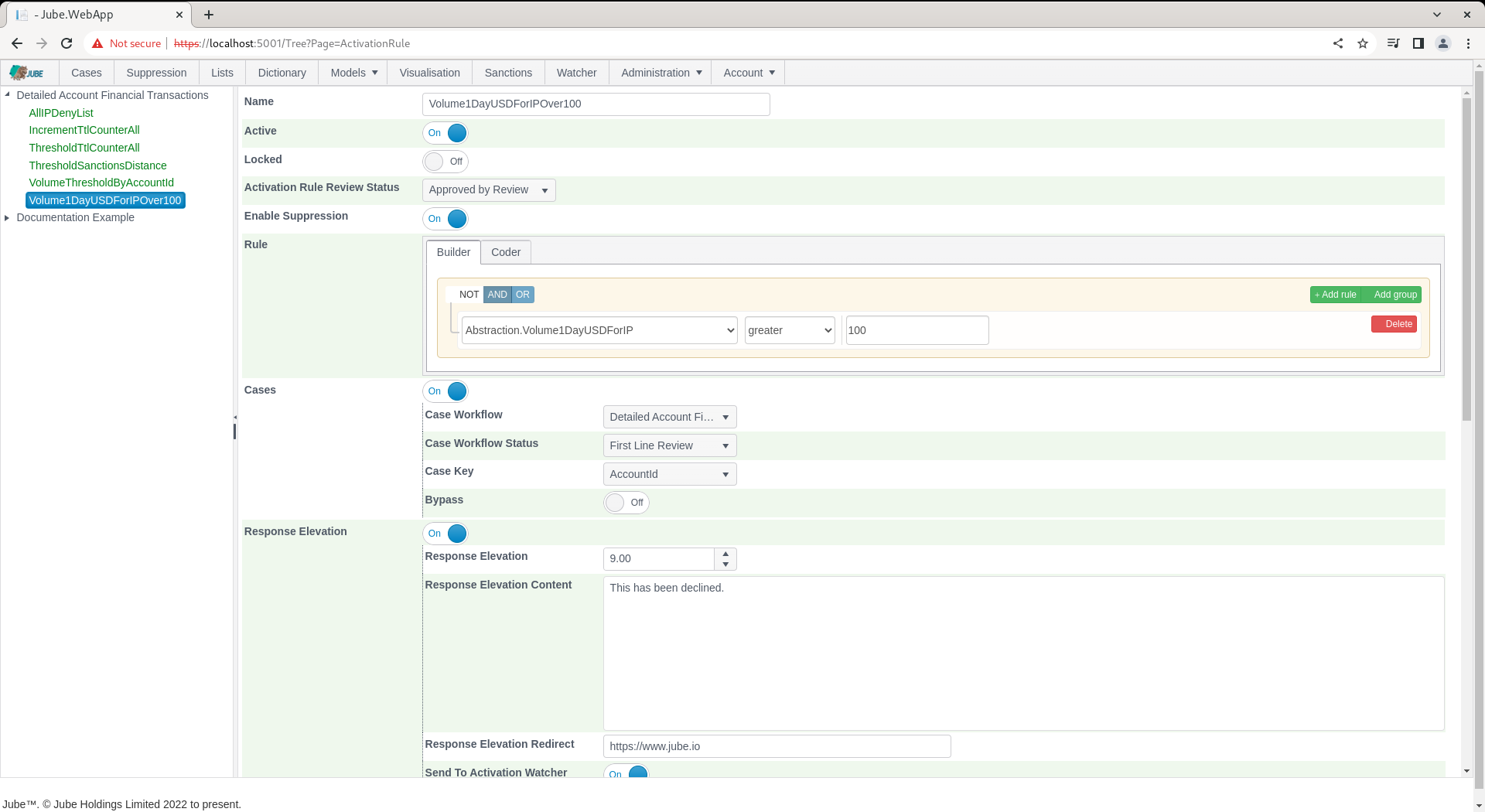Go back with the browser back arrow
This screenshot has width=1485, height=812.
tap(17, 43)
